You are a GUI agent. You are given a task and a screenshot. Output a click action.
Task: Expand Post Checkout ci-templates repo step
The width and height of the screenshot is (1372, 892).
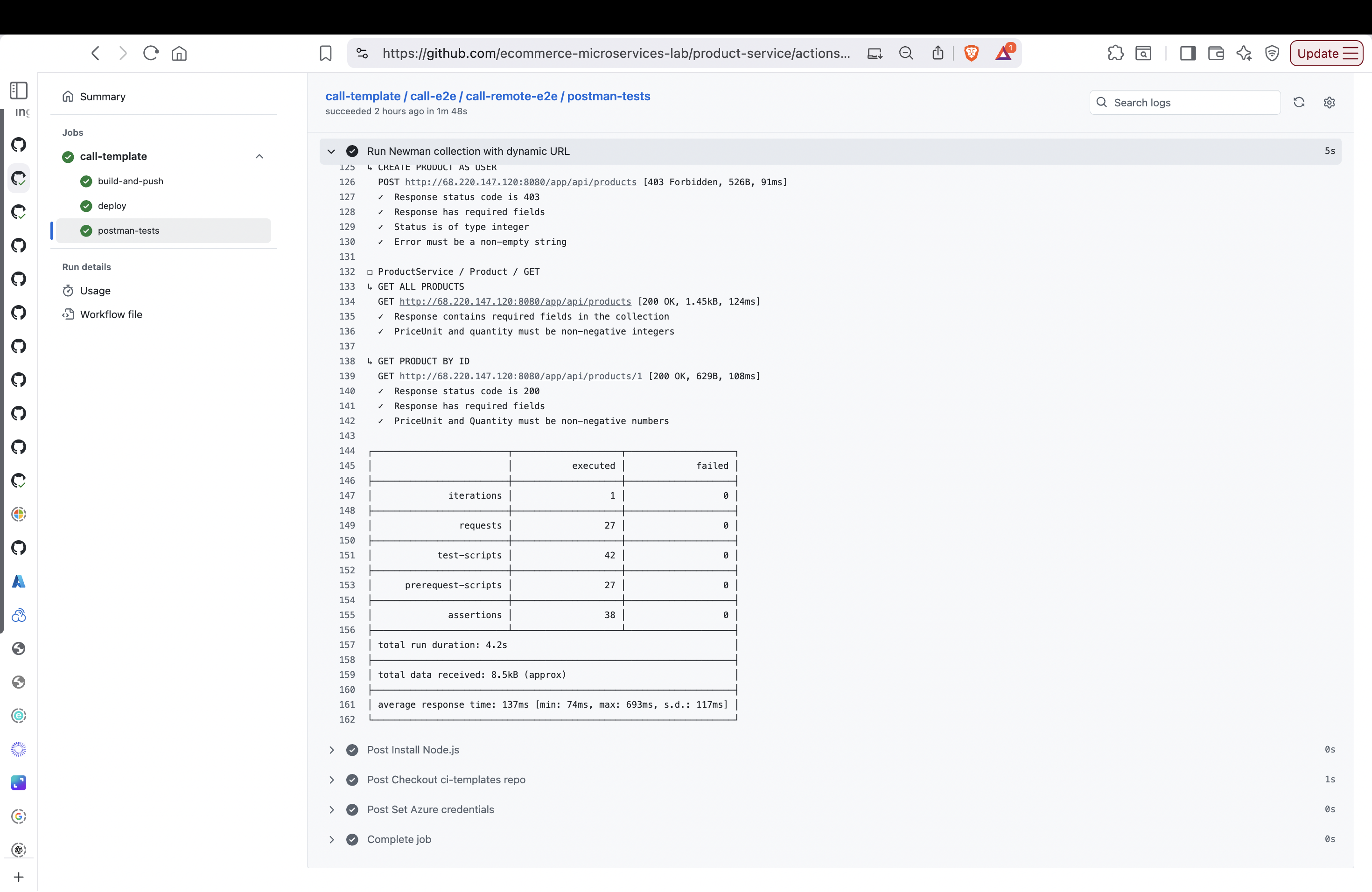(x=331, y=780)
